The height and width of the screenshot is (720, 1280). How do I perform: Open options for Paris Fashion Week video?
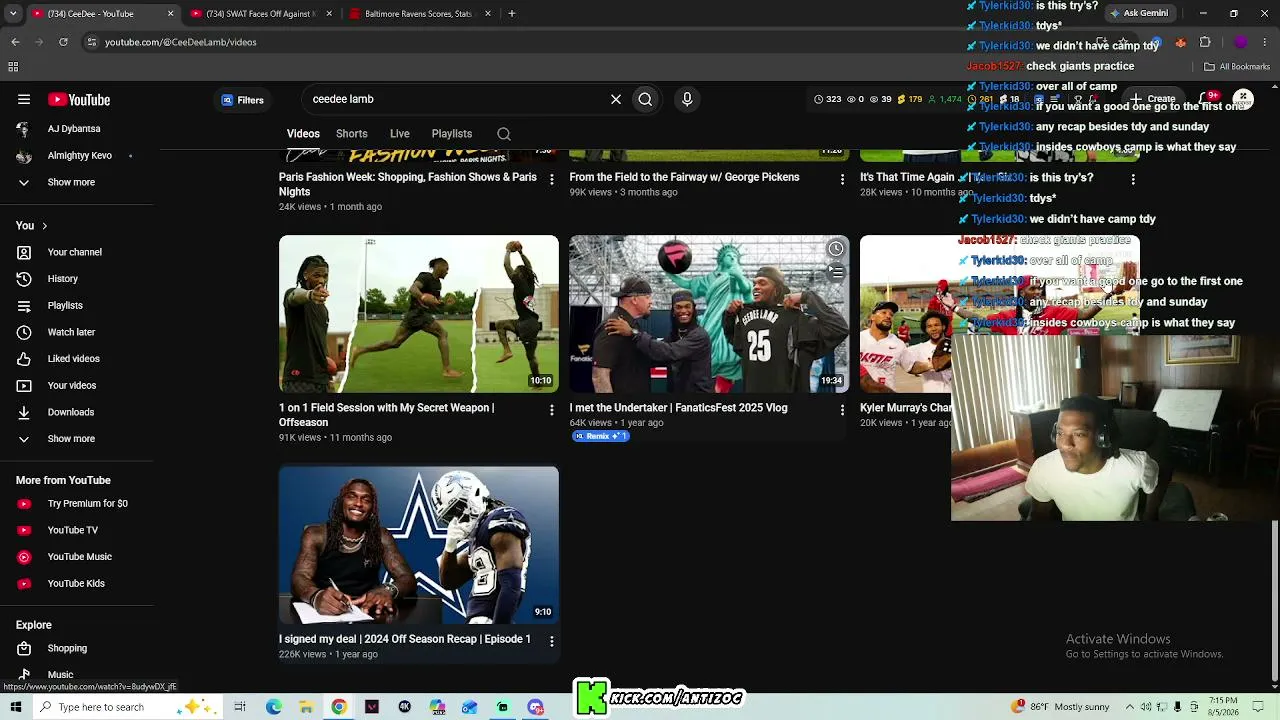552,180
